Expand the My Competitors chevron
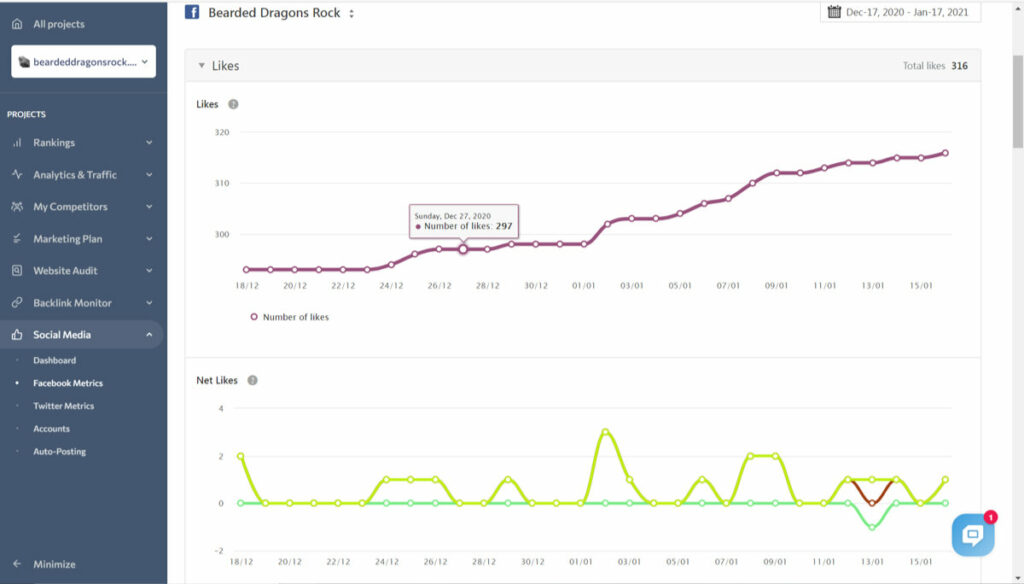Image resolution: width=1024 pixels, height=584 pixels. 149,206
